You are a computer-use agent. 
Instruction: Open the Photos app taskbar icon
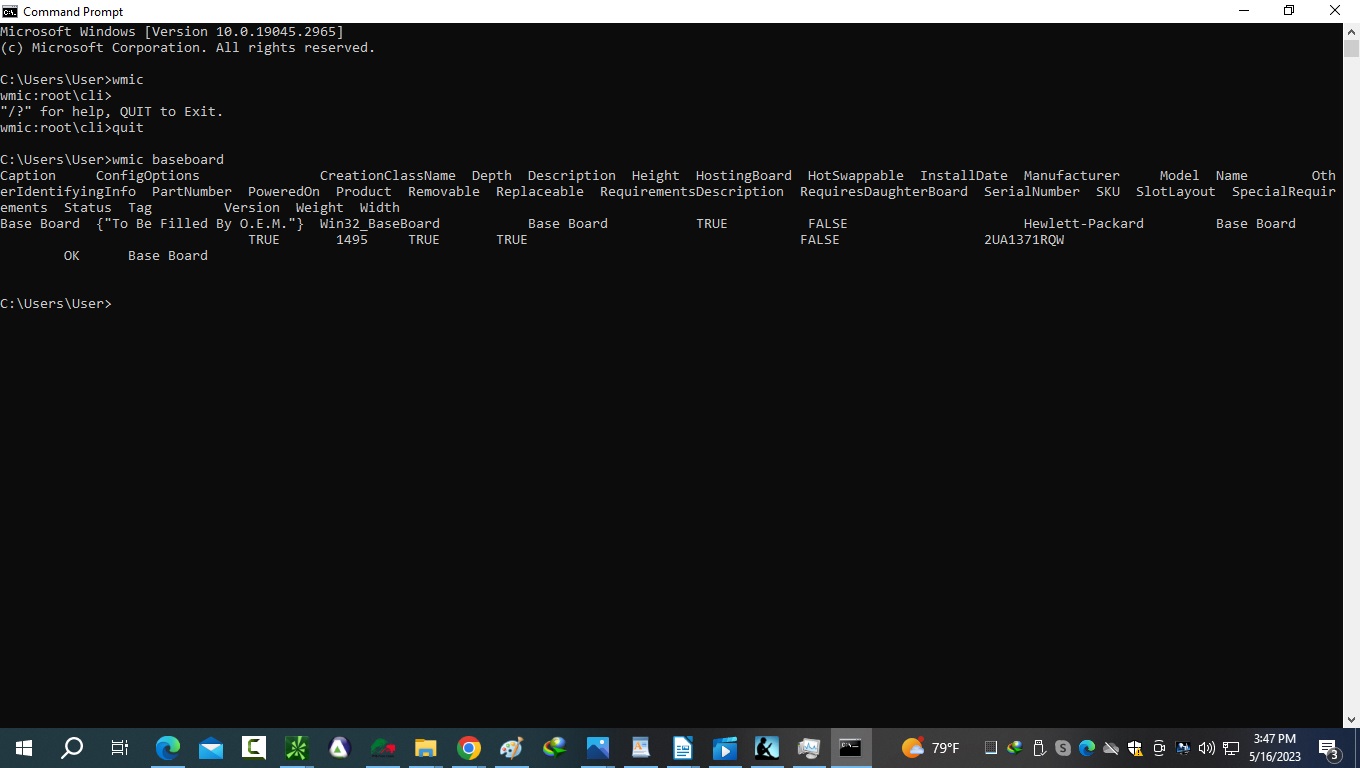pos(597,748)
